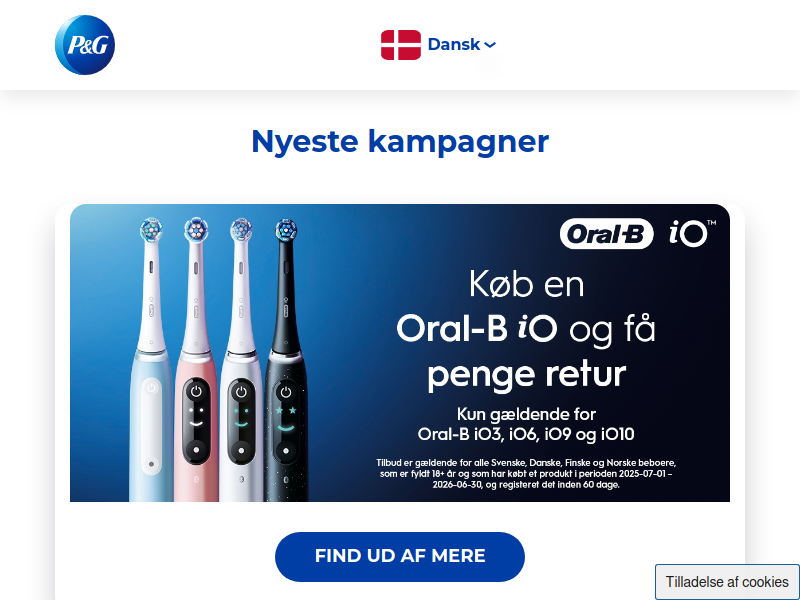Click the Oral-B logo badge

click(x=606, y=234)
